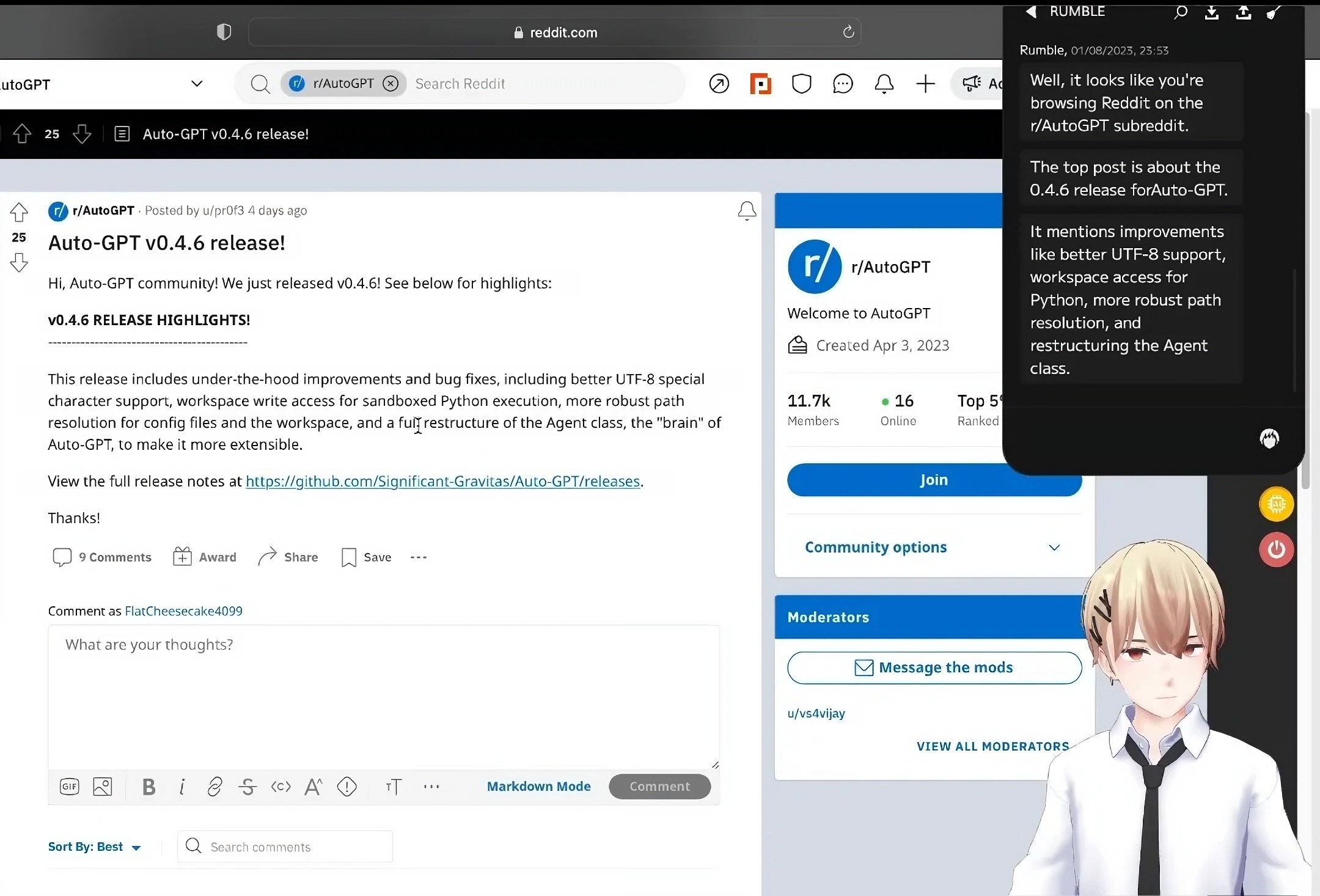Click the red power button overlay
The width and height of the screenshot is (1320, 896).
click(x=1276, y=549)
